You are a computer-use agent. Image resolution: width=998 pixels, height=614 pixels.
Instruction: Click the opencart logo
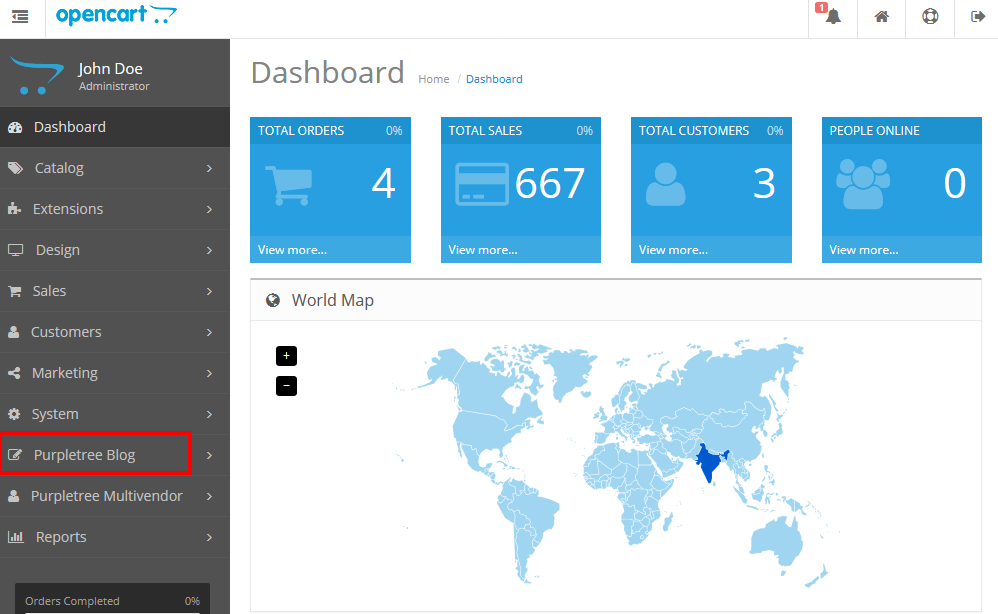tap(116, 15)
